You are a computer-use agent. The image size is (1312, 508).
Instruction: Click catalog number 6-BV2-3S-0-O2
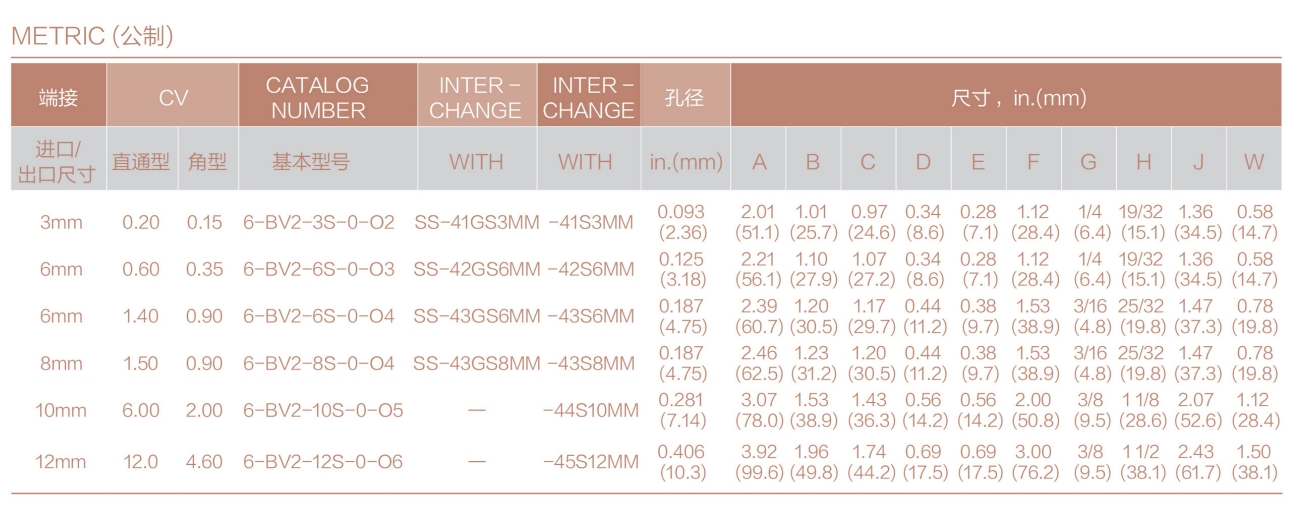coord(319,222)
